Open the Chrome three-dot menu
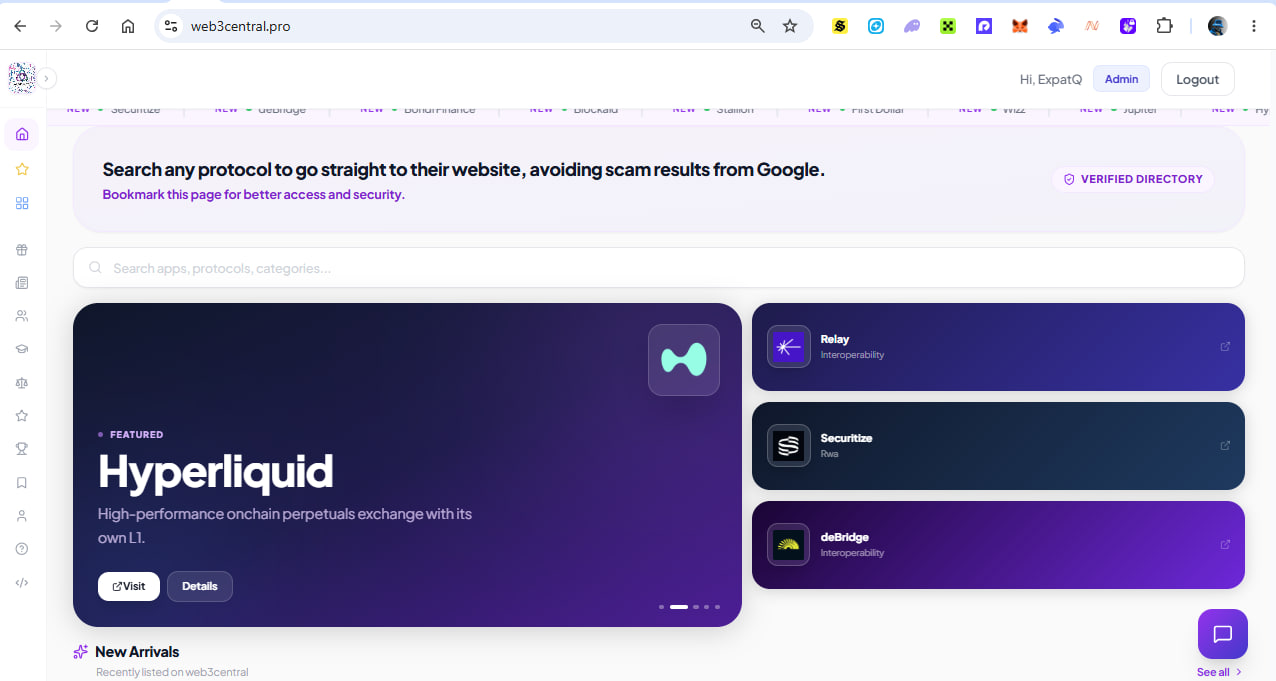 (1254, 26)
